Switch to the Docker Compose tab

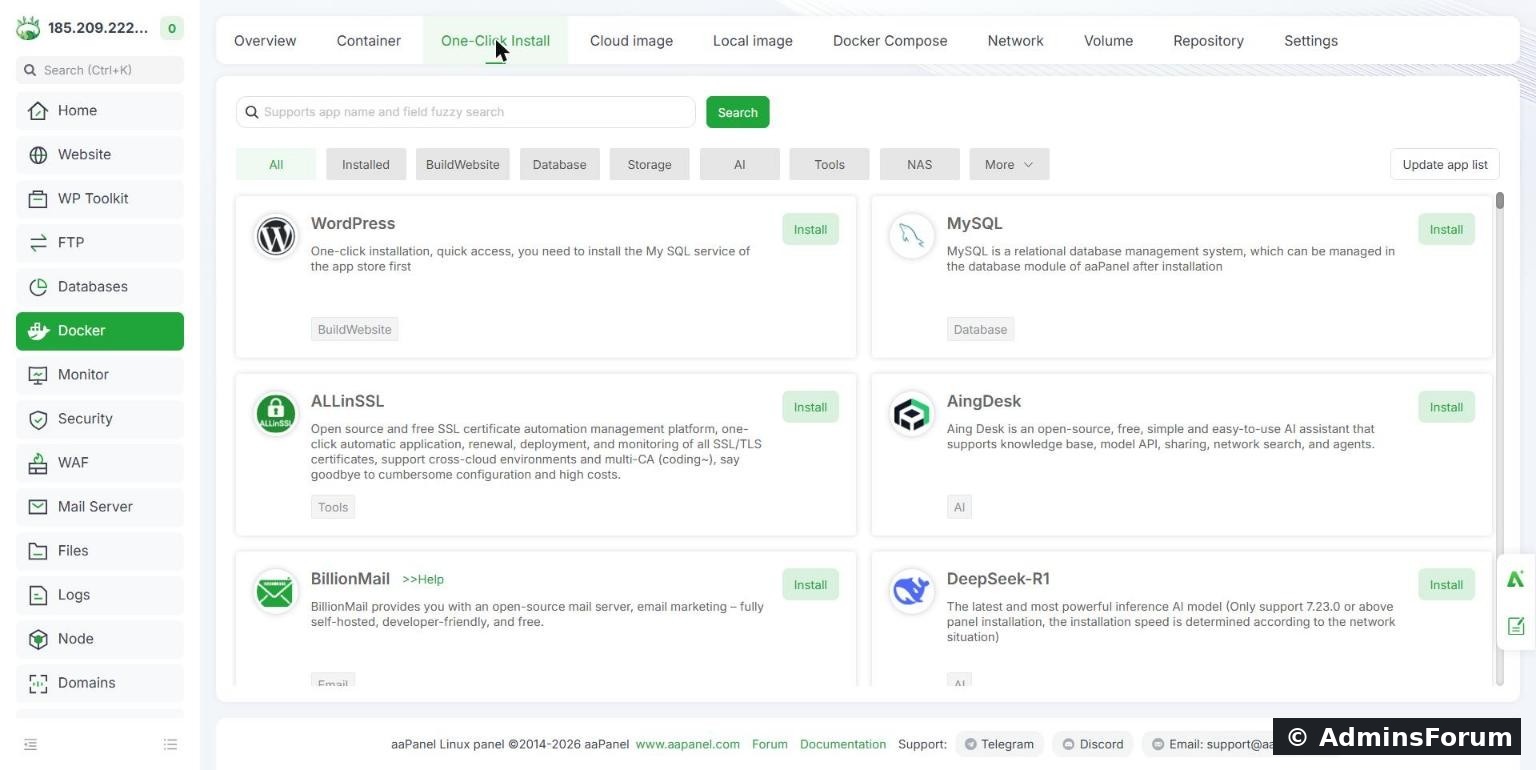(890, 41)
